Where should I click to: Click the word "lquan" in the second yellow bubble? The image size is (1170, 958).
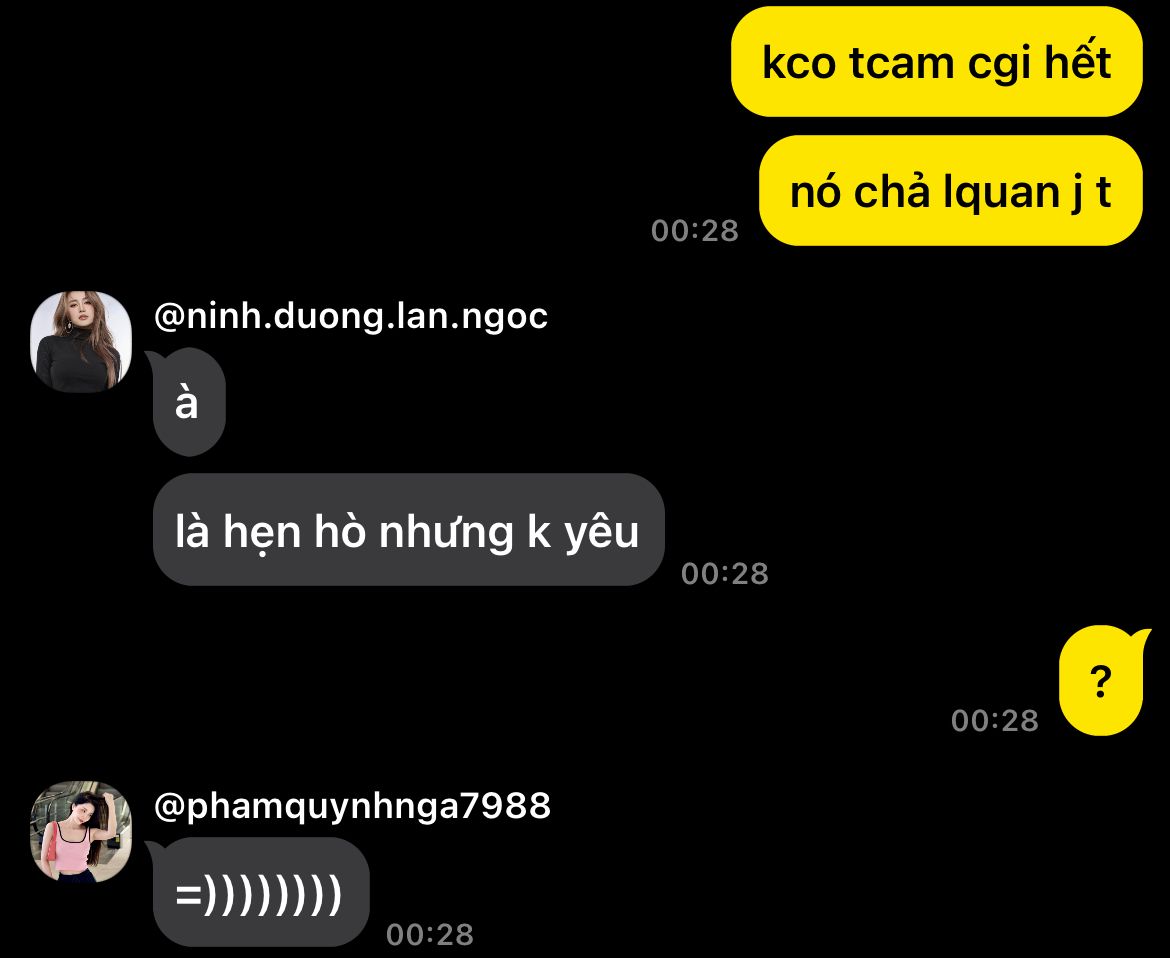click(x=1001, y=192)
